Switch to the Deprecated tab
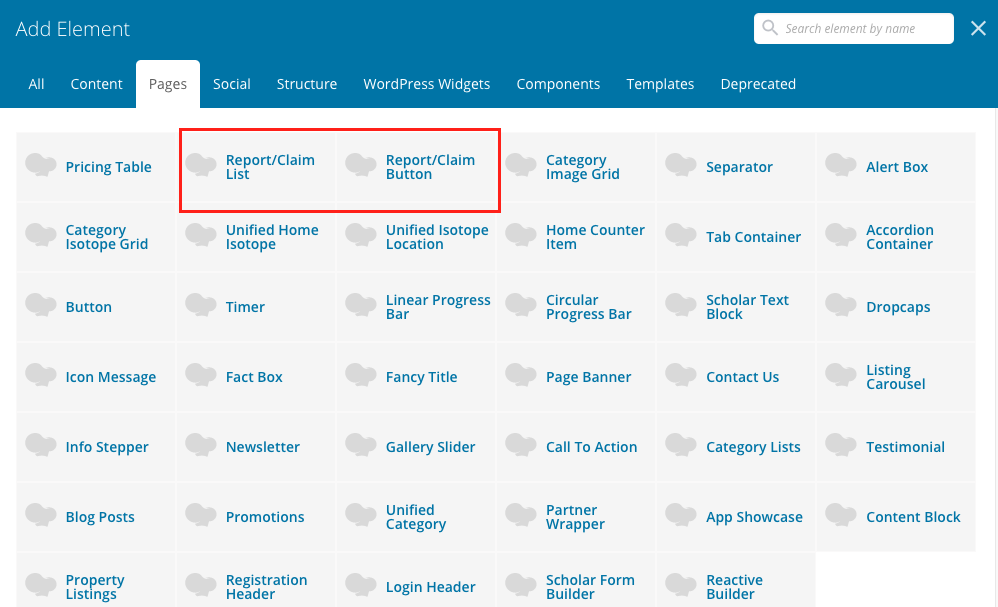This screenshot has width=998, height=607. pos(758,84)
